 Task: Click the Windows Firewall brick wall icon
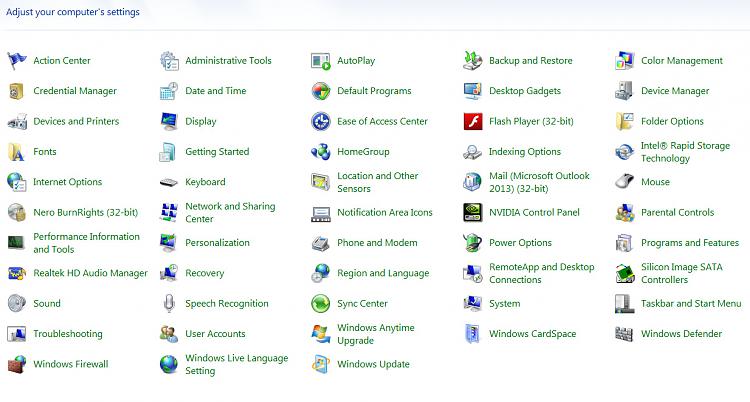tap(17, 364)
